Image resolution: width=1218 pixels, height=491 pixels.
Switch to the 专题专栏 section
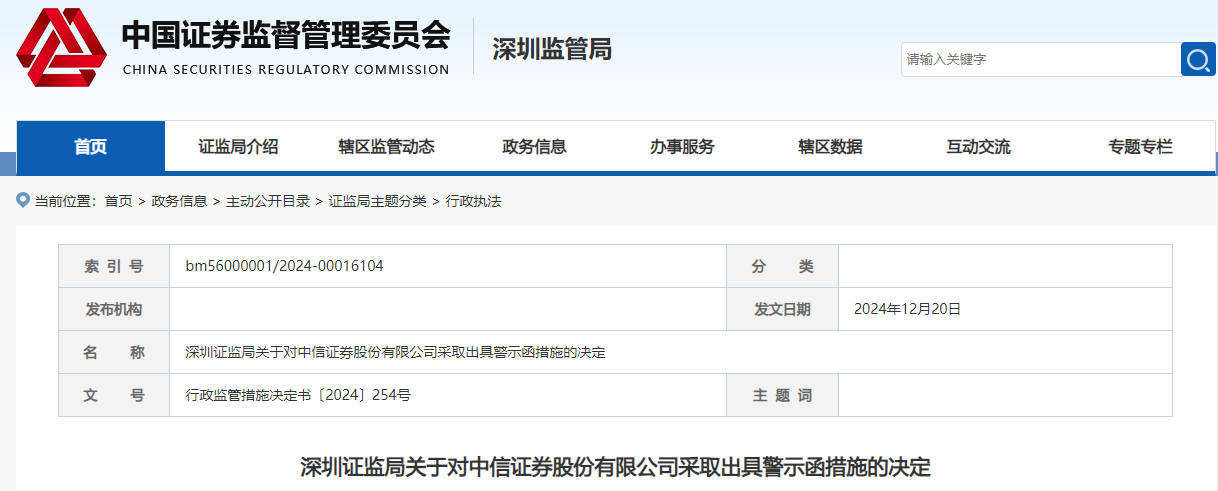(1140, 147)
